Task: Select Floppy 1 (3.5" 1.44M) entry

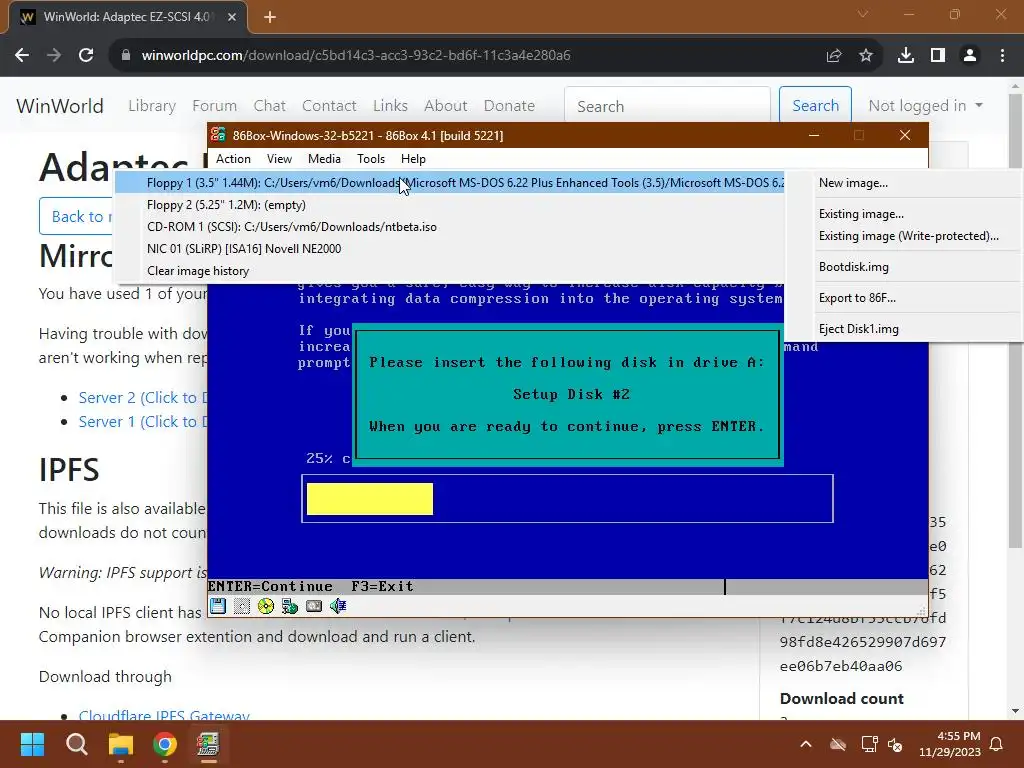Action: point(450,183)
